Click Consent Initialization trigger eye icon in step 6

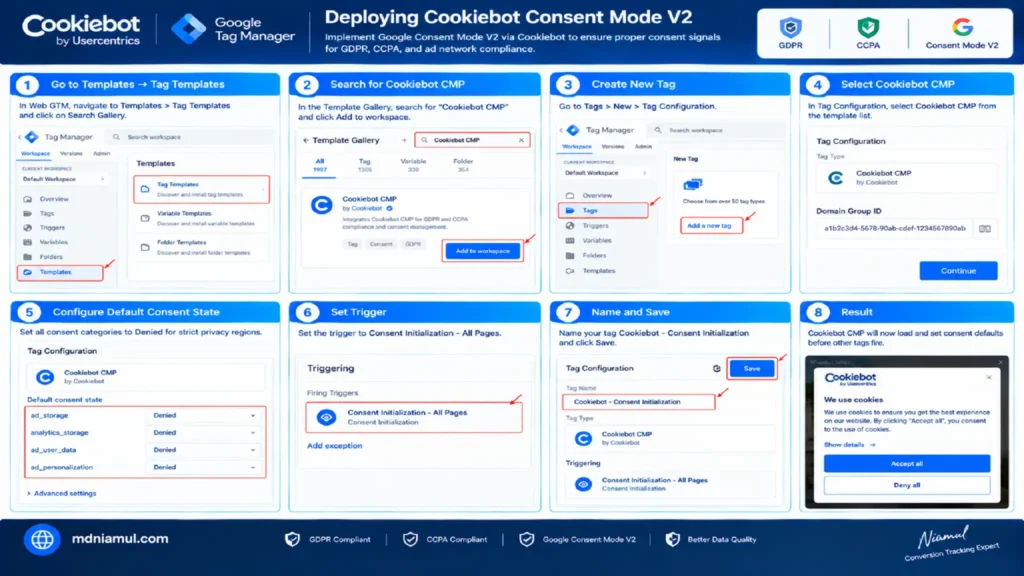(x=326, y=417)
